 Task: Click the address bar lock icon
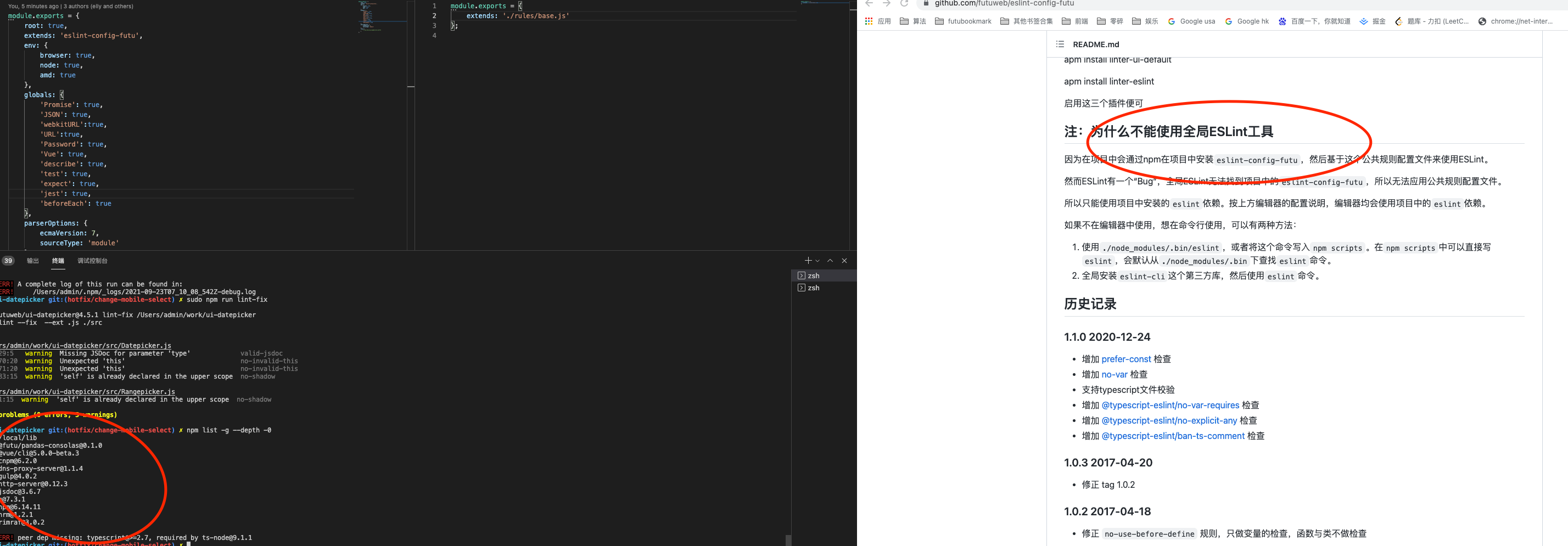[926, 3]
